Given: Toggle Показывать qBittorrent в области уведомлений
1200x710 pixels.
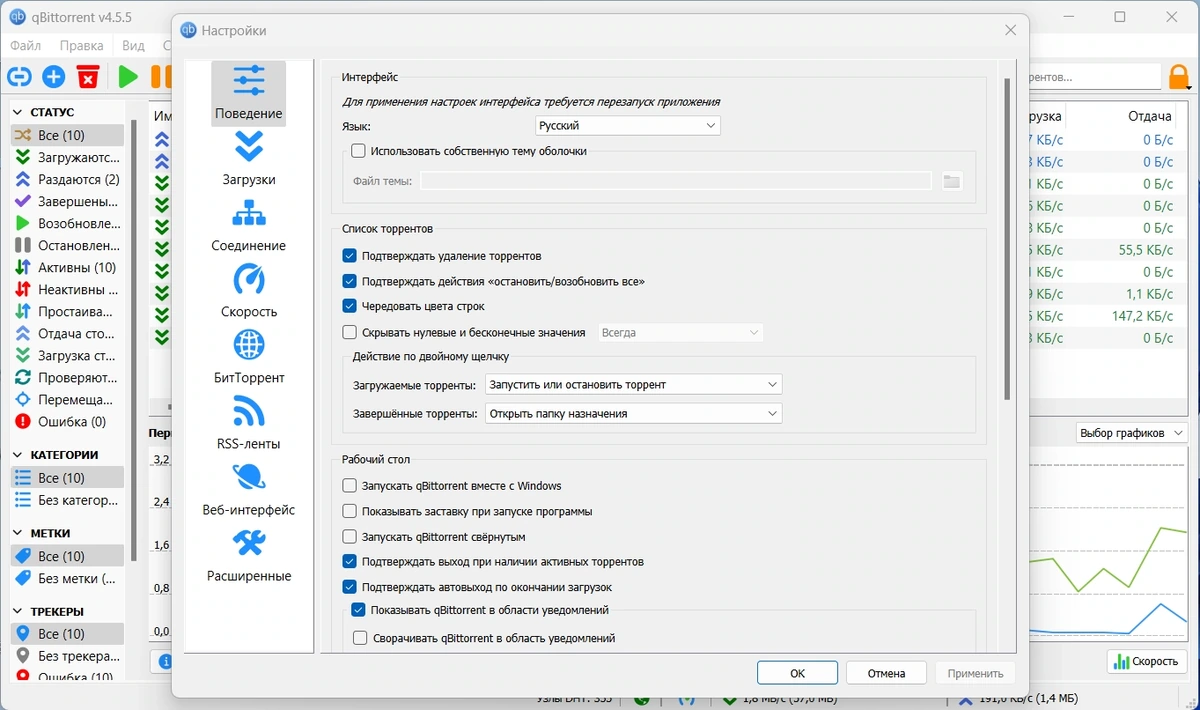Looking at the screenshot, I should [x=358, y=610].
